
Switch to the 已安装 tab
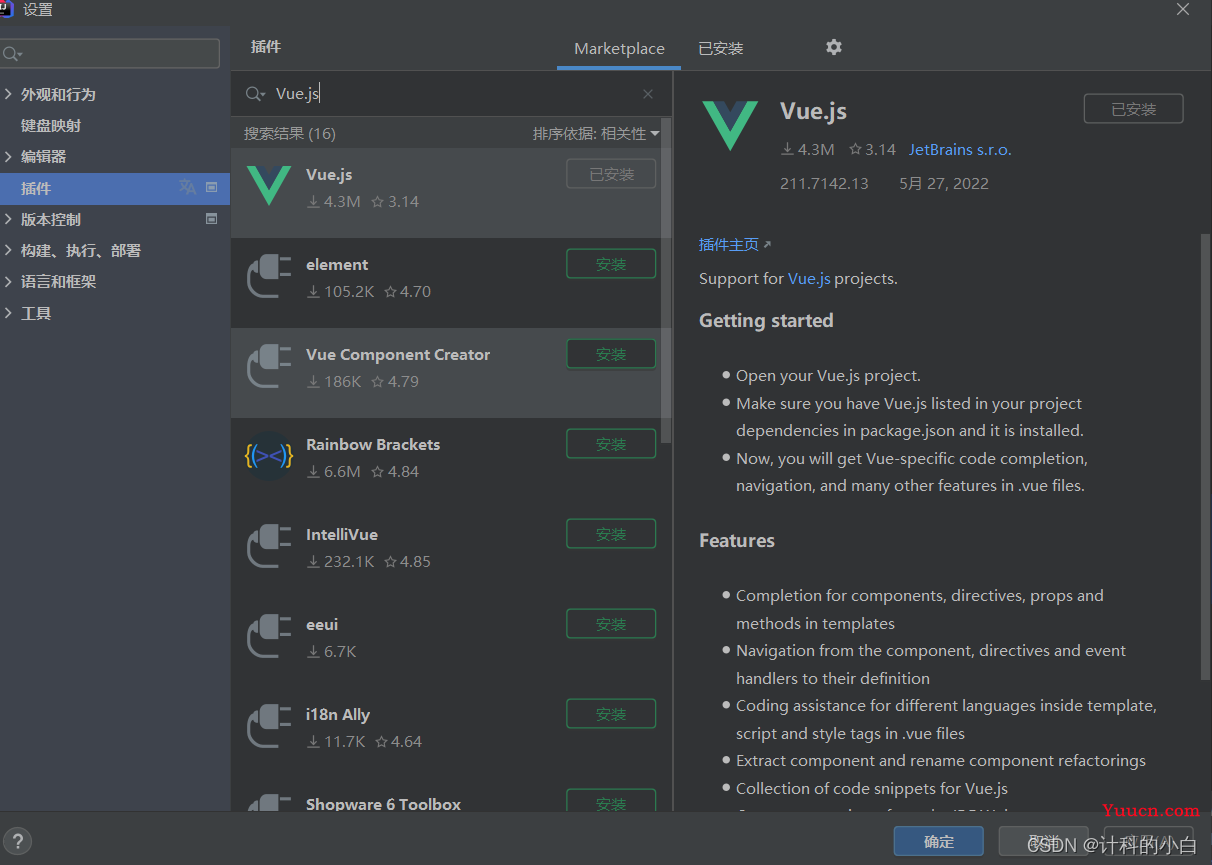click(x=720, y=48)
